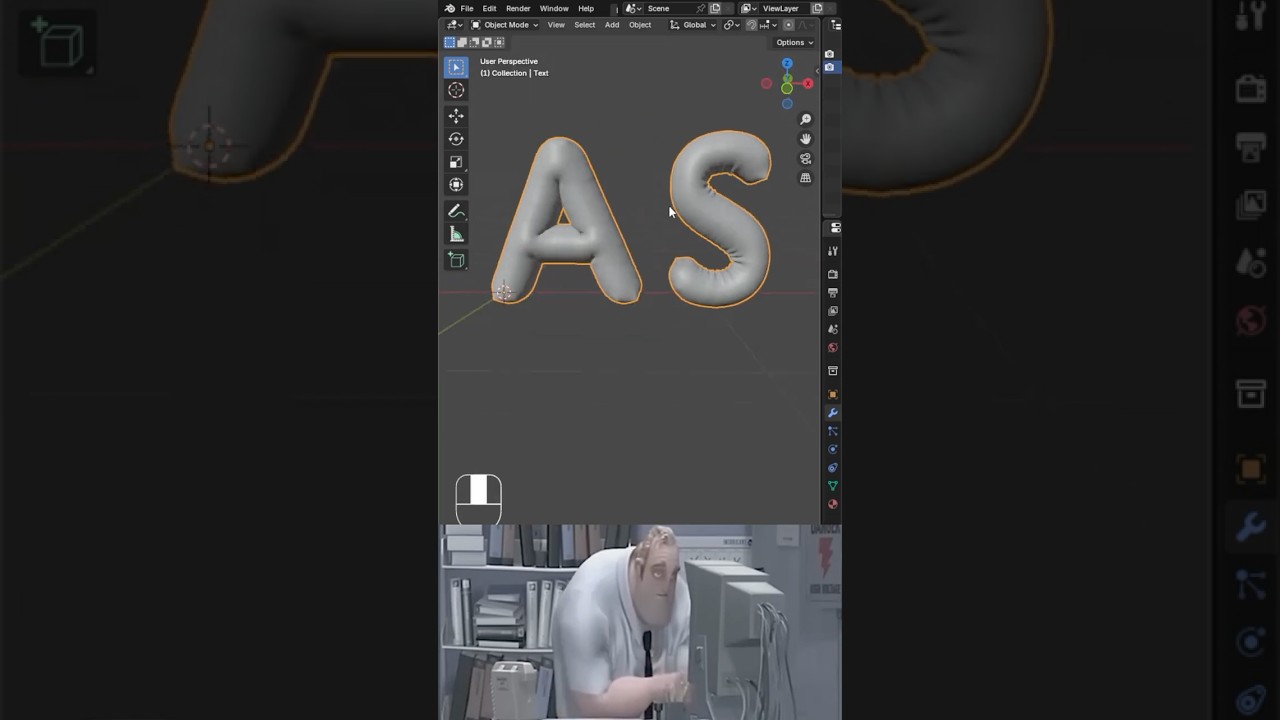The height and width of the screenshot is (720, 1280).
Task: Toggle proportional editing
Action: tap(788, 25)
